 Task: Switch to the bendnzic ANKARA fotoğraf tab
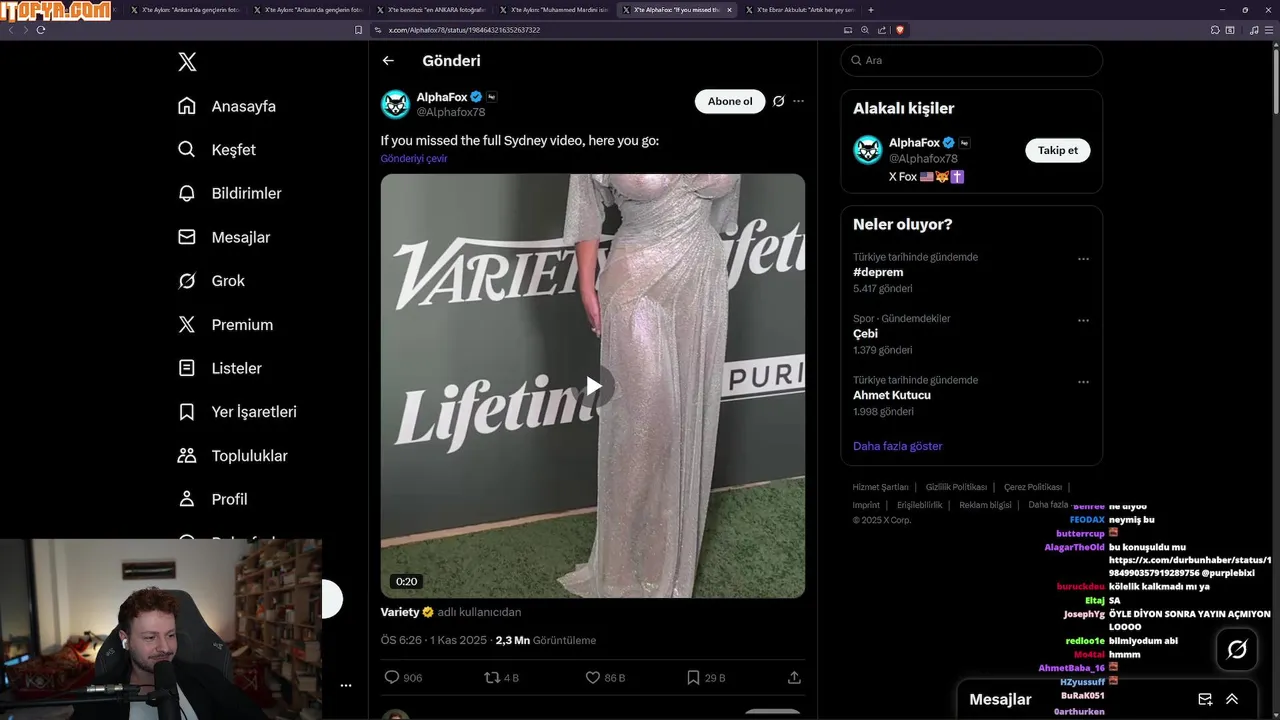pos(431,10)
